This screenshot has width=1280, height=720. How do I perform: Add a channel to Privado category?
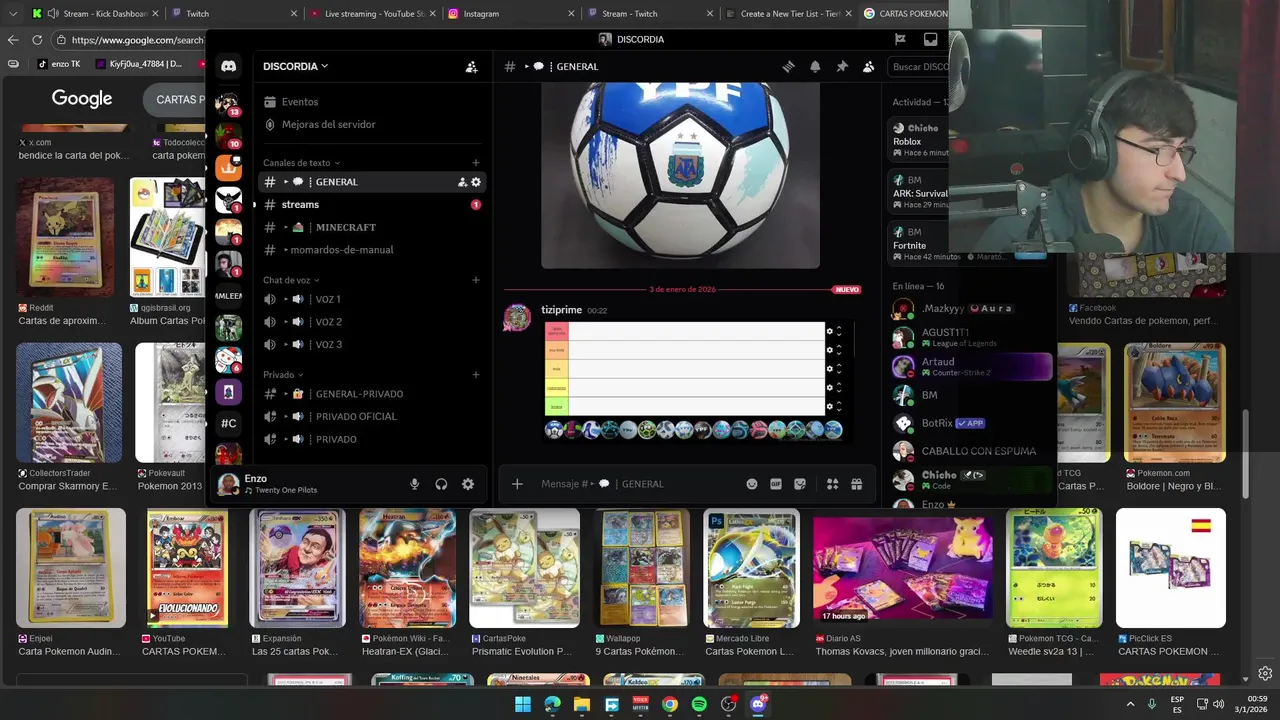pos(476,375)
